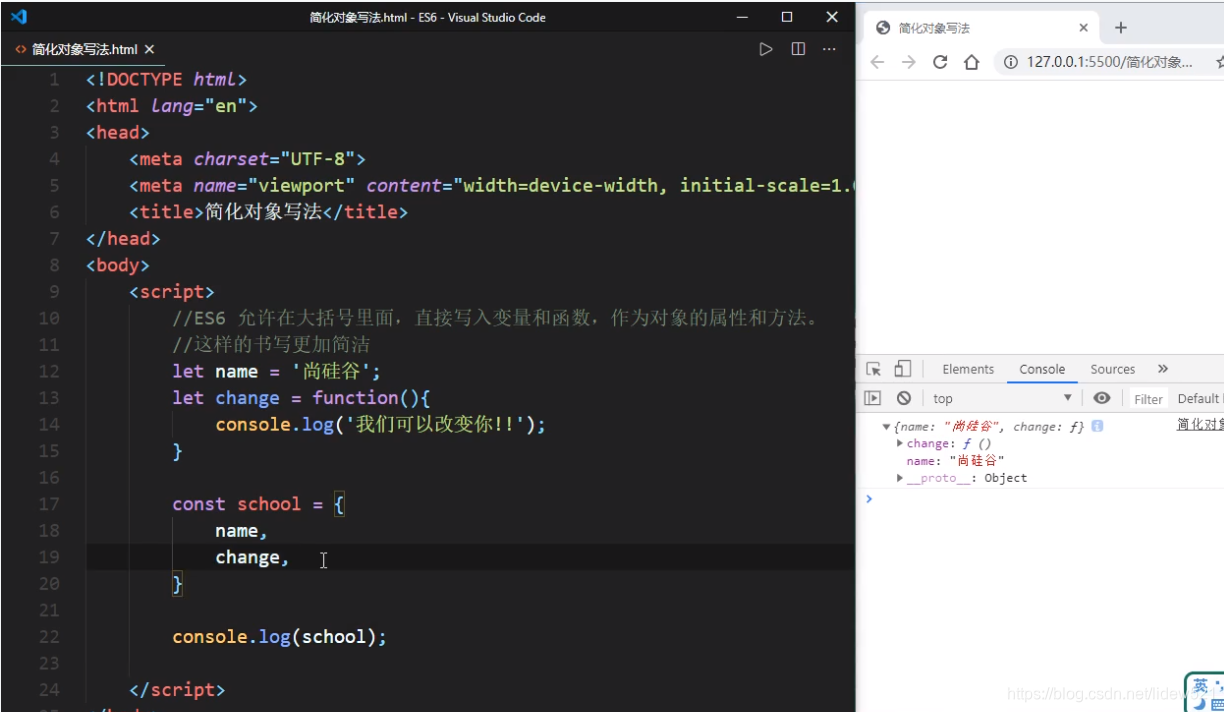Image resolution: width=1224 pixels, height=712 pixels.
Task: Show more DevTools tabs with the double chevron
Action: pos(1163,369)
